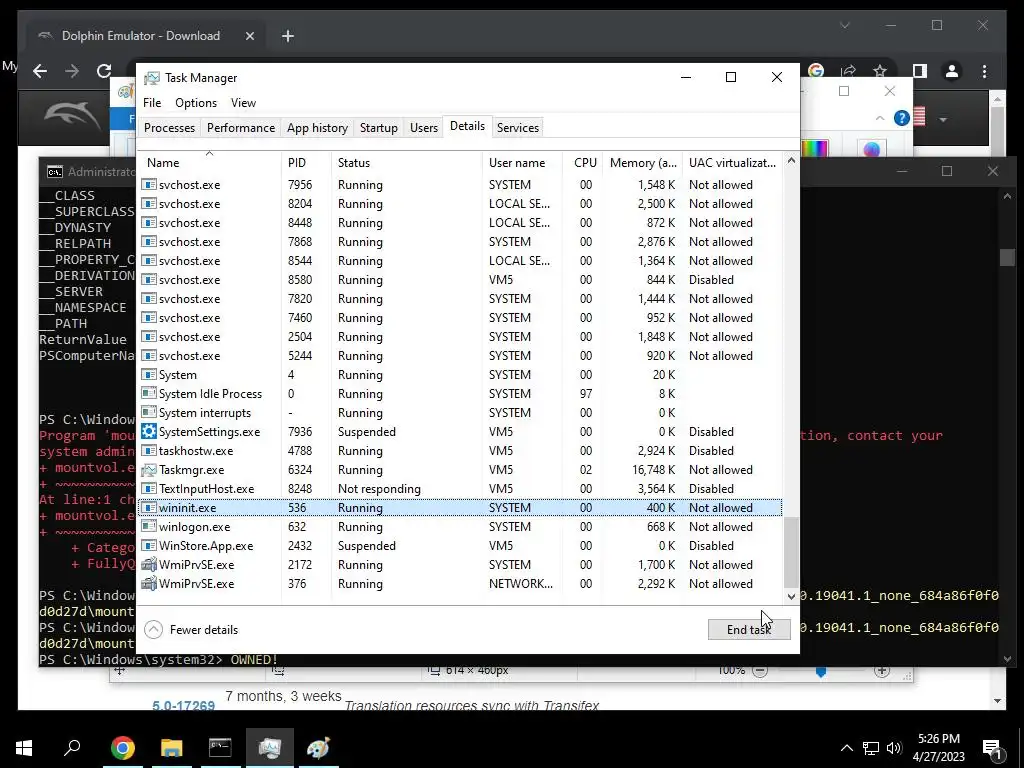The image size is (1024, 768).
Task: Select the System process with PID 4
Action: pos(460,375)
